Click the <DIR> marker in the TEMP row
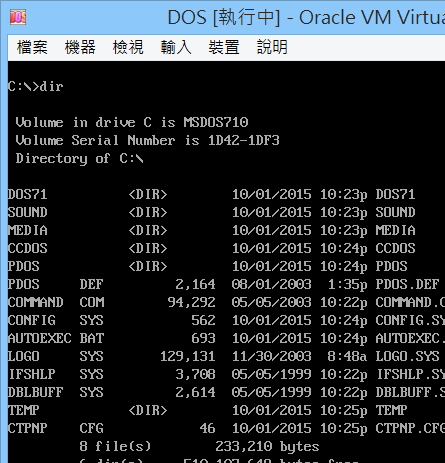The width and height of the screenshot is (445, 463). pyautogui.click(x=148, y=410)
